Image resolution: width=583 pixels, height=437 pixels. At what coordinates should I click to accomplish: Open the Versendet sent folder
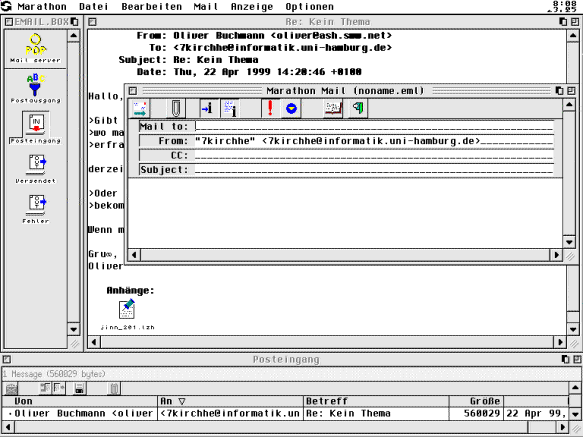(36, 168)
